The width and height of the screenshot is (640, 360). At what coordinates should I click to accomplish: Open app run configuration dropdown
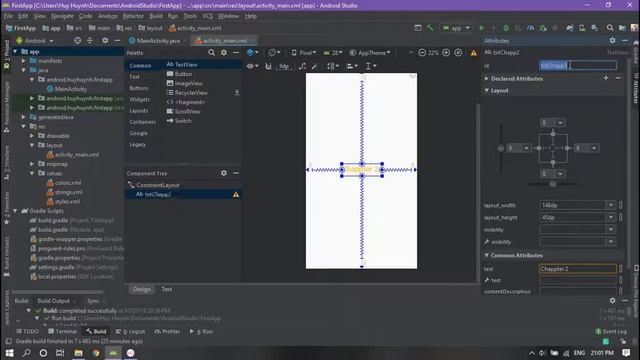coord(457,28)
